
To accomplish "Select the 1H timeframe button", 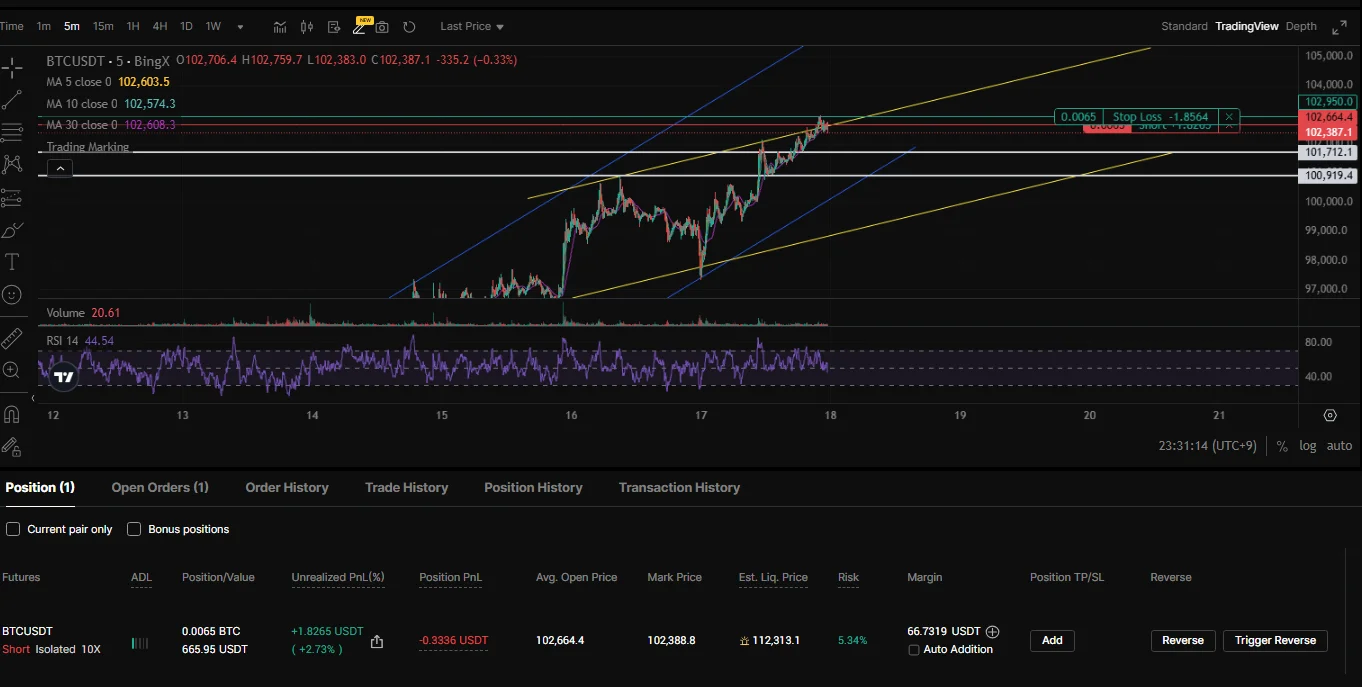I will pyautogui.click(x=133, y=26).
